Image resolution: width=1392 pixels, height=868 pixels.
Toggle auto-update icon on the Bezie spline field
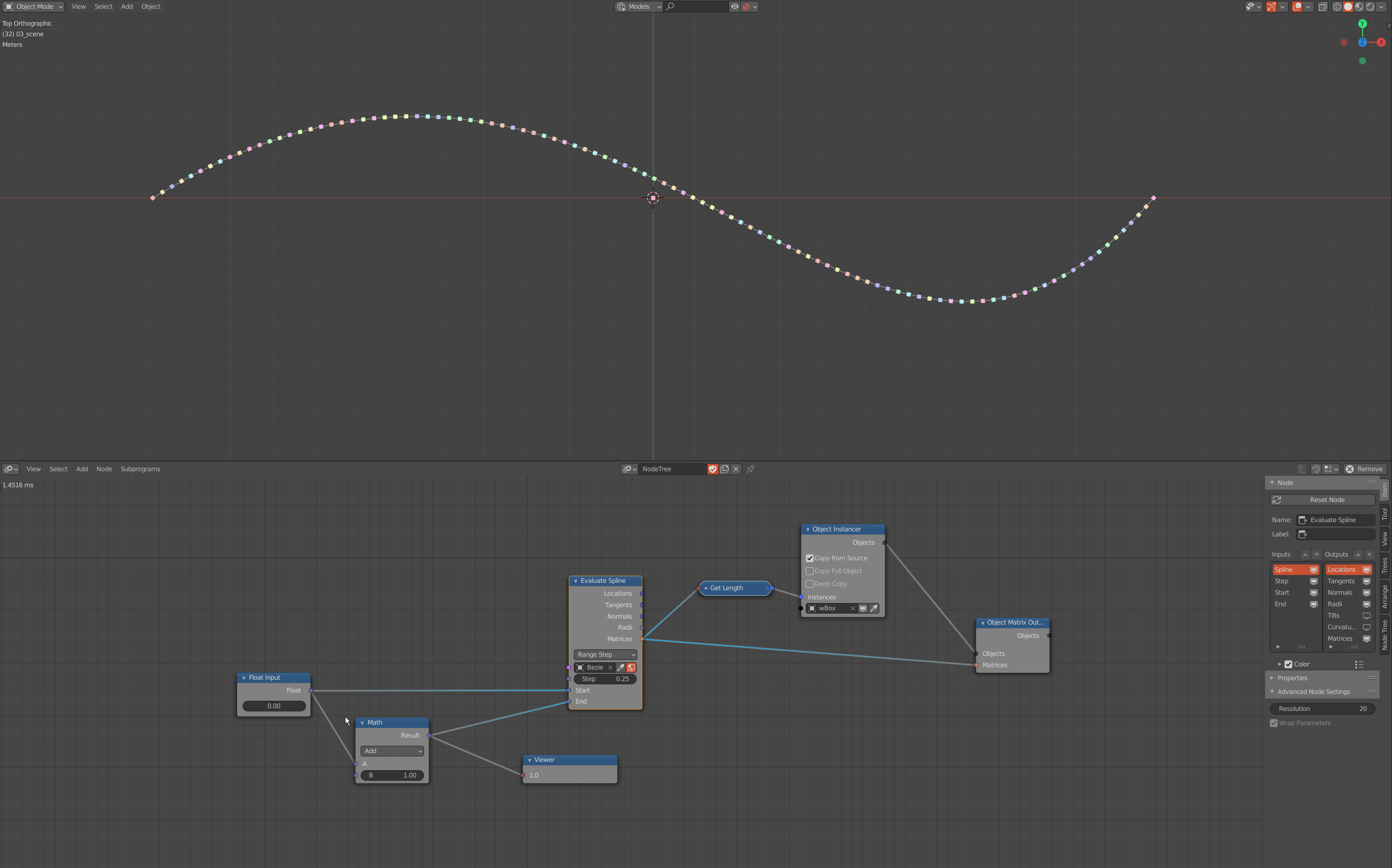(x=631, y=668)
